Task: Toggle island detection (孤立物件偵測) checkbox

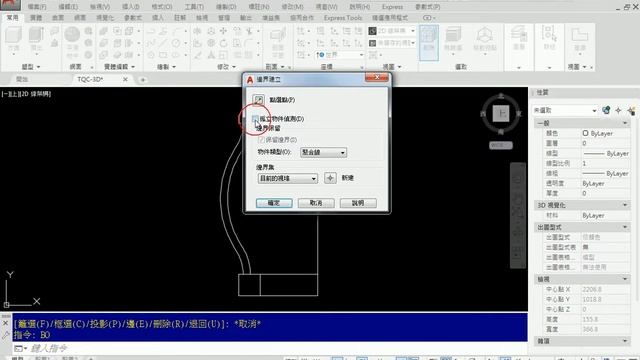Action: (x=255, y=119)
